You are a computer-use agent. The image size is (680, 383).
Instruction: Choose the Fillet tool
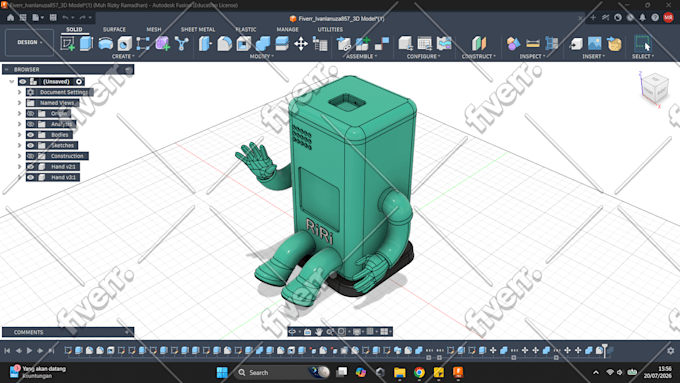click(x=224, y=43)
